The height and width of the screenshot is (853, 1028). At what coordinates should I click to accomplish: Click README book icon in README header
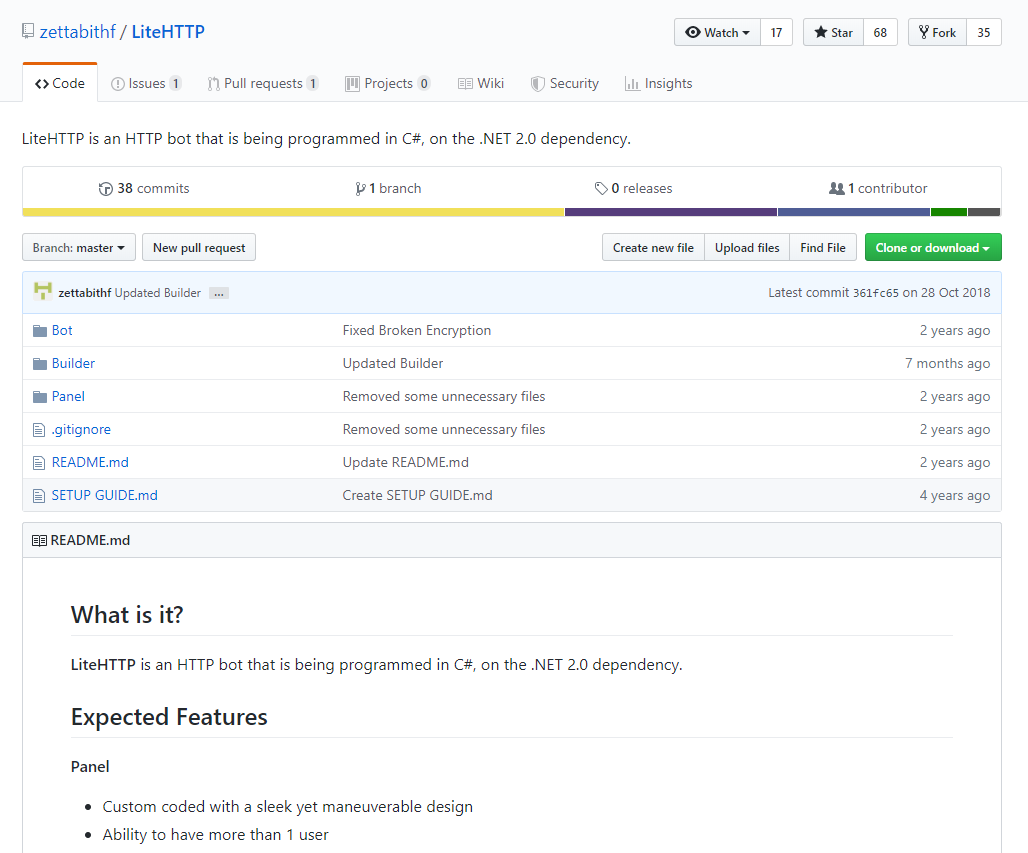tap(39, 540)
